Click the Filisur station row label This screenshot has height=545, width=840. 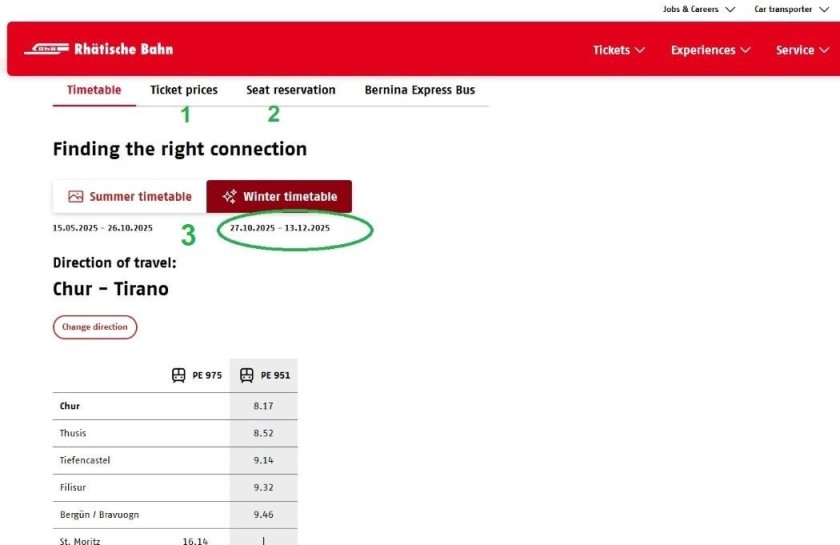(72, 488)
